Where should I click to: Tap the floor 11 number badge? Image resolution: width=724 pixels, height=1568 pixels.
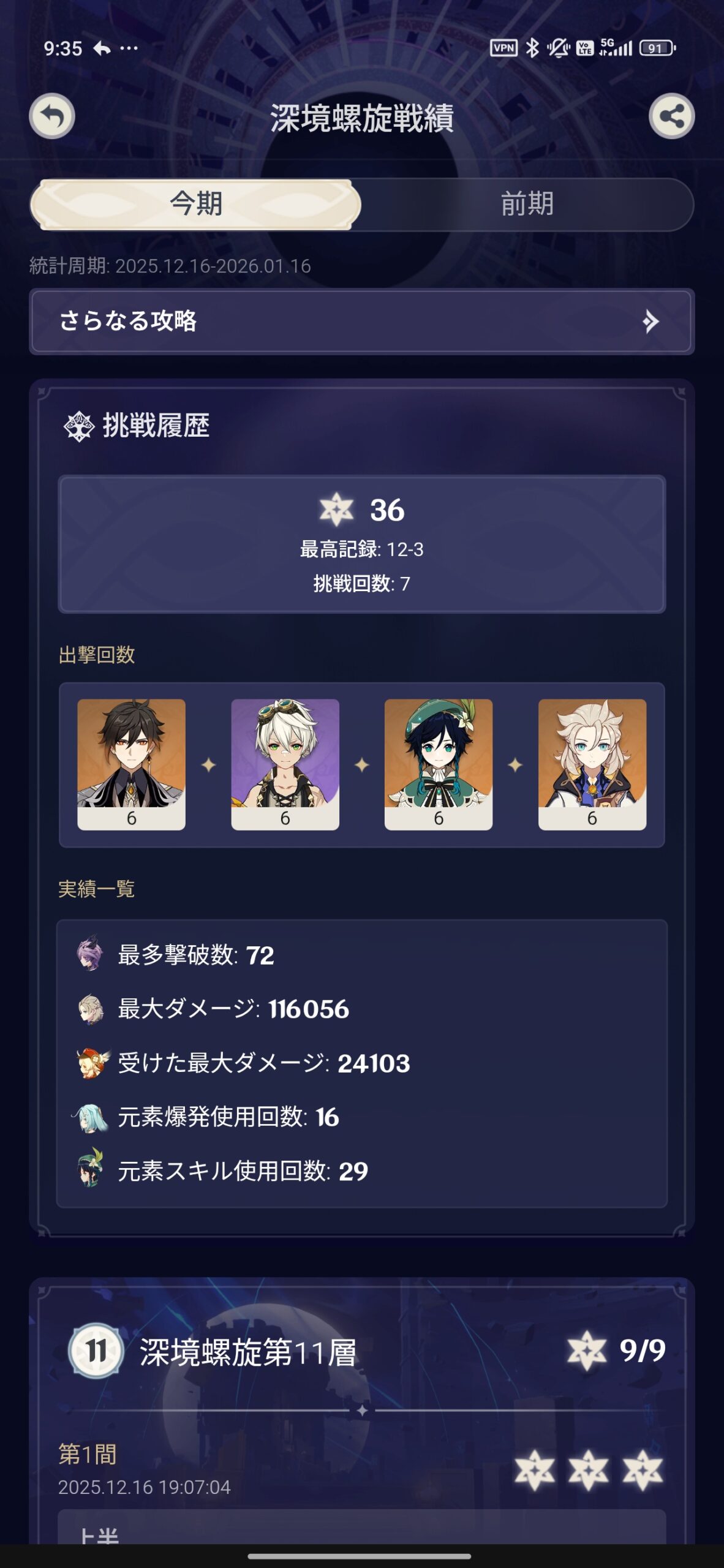coord(96,1351)
